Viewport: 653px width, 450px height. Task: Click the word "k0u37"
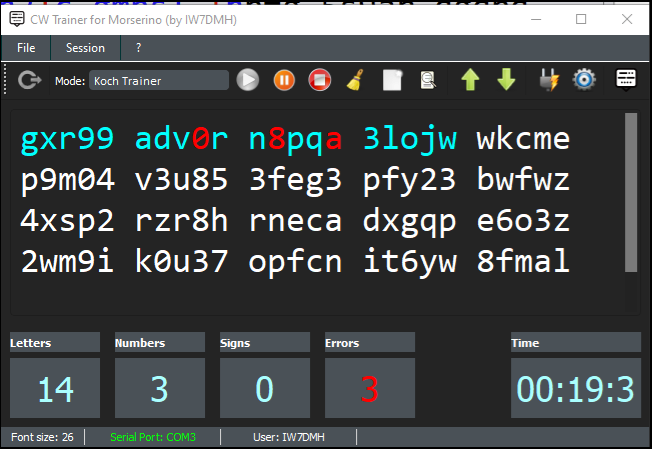181,261
